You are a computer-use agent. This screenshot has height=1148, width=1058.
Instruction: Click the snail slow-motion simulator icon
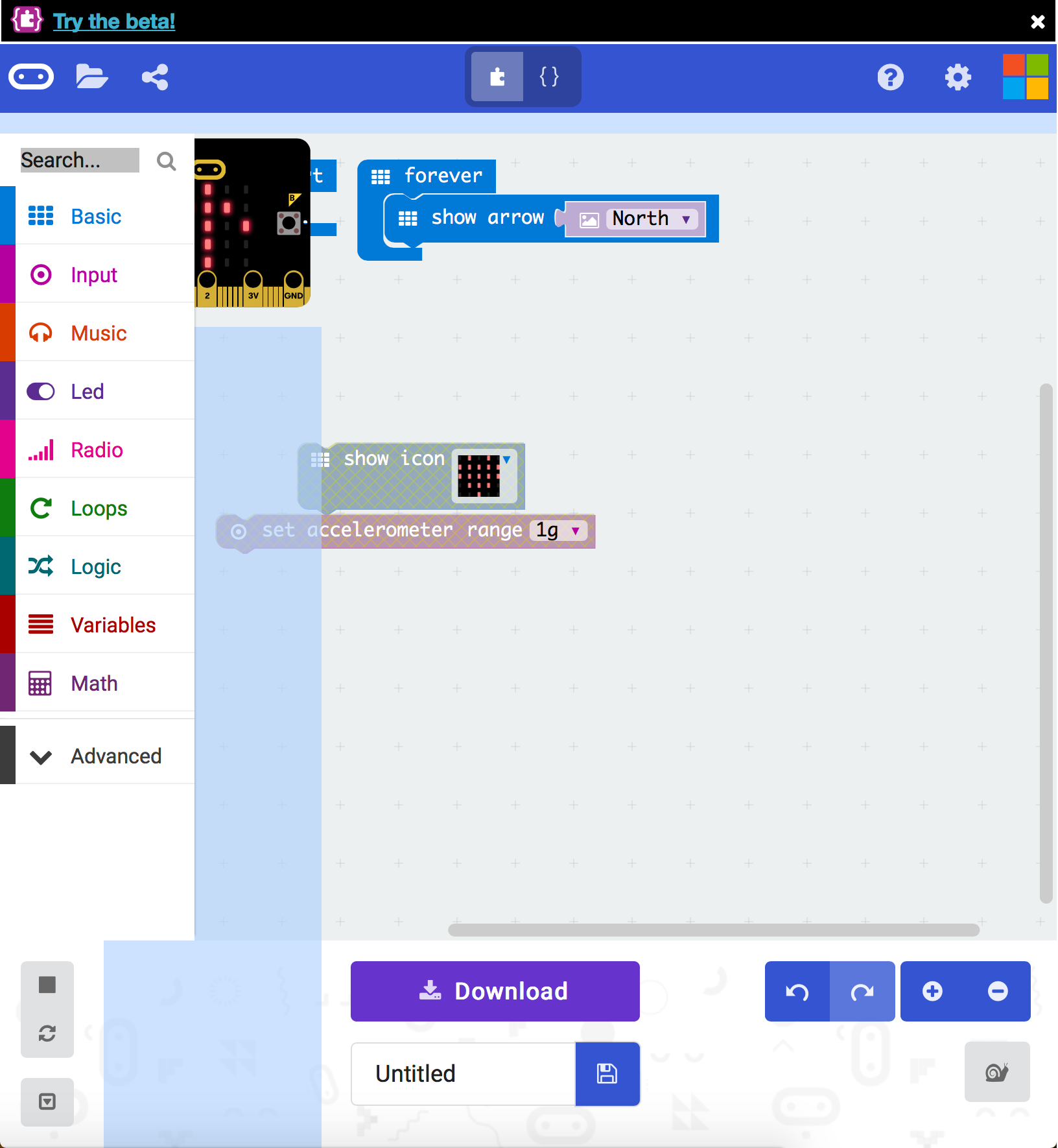996,1071
